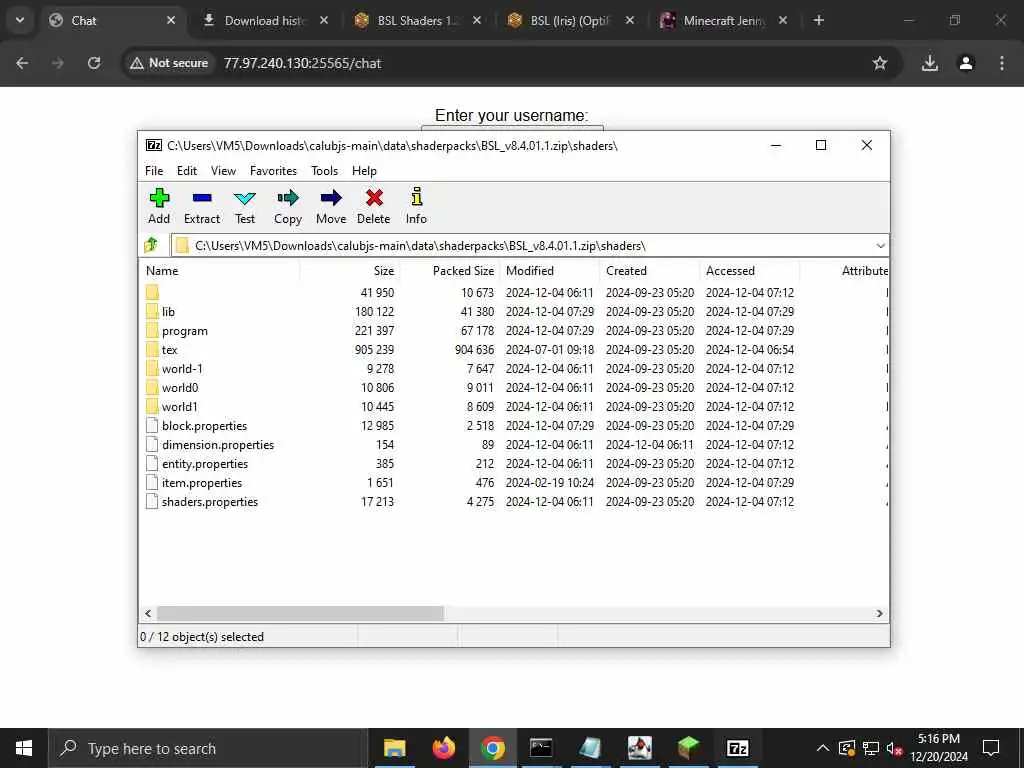Screen dimensions: 1024x768
Task: Sort by Packed Size column header
Action: click(x=450, y=270)
